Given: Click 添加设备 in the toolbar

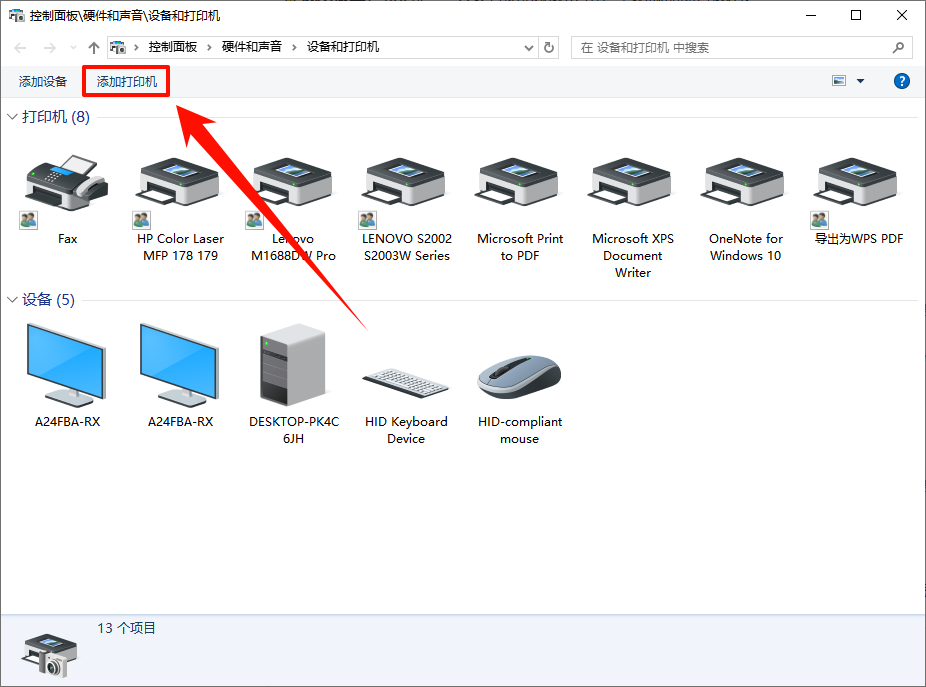Looking at the screenshot, I should tap(43, 82).
